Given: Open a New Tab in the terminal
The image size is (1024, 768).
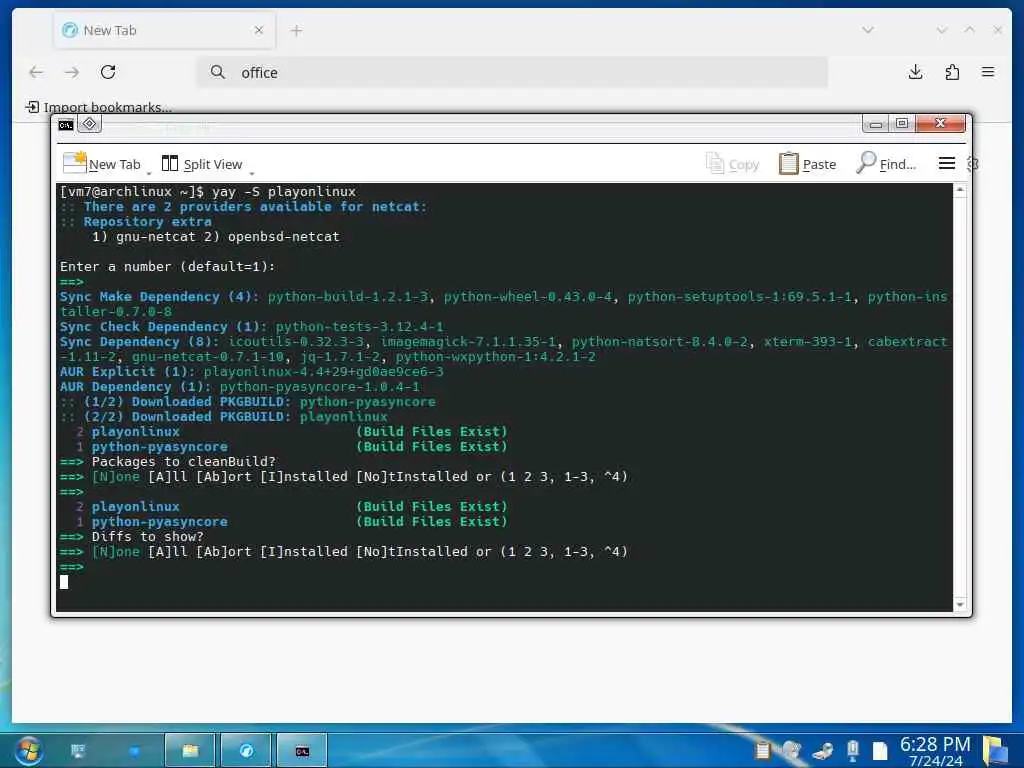Looking at the screenshot, I should click(x=102, y=164).
